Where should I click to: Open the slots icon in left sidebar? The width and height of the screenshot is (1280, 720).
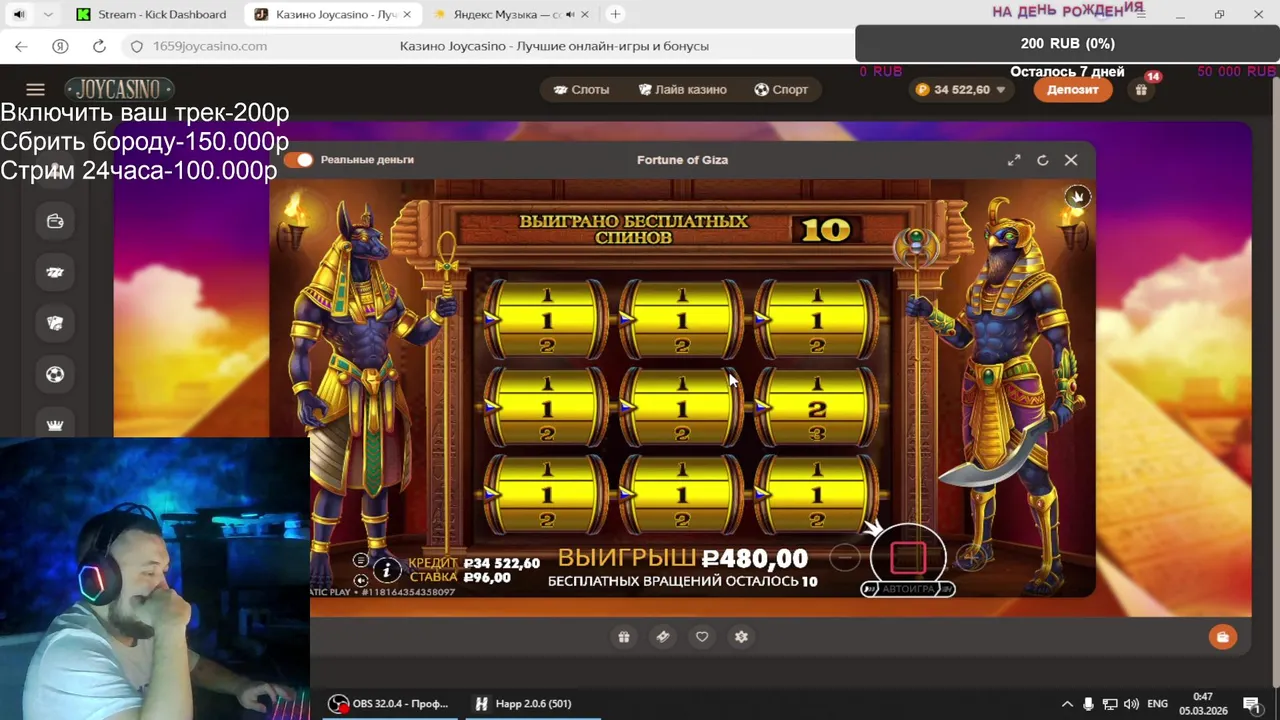click(x=55, y=272)
